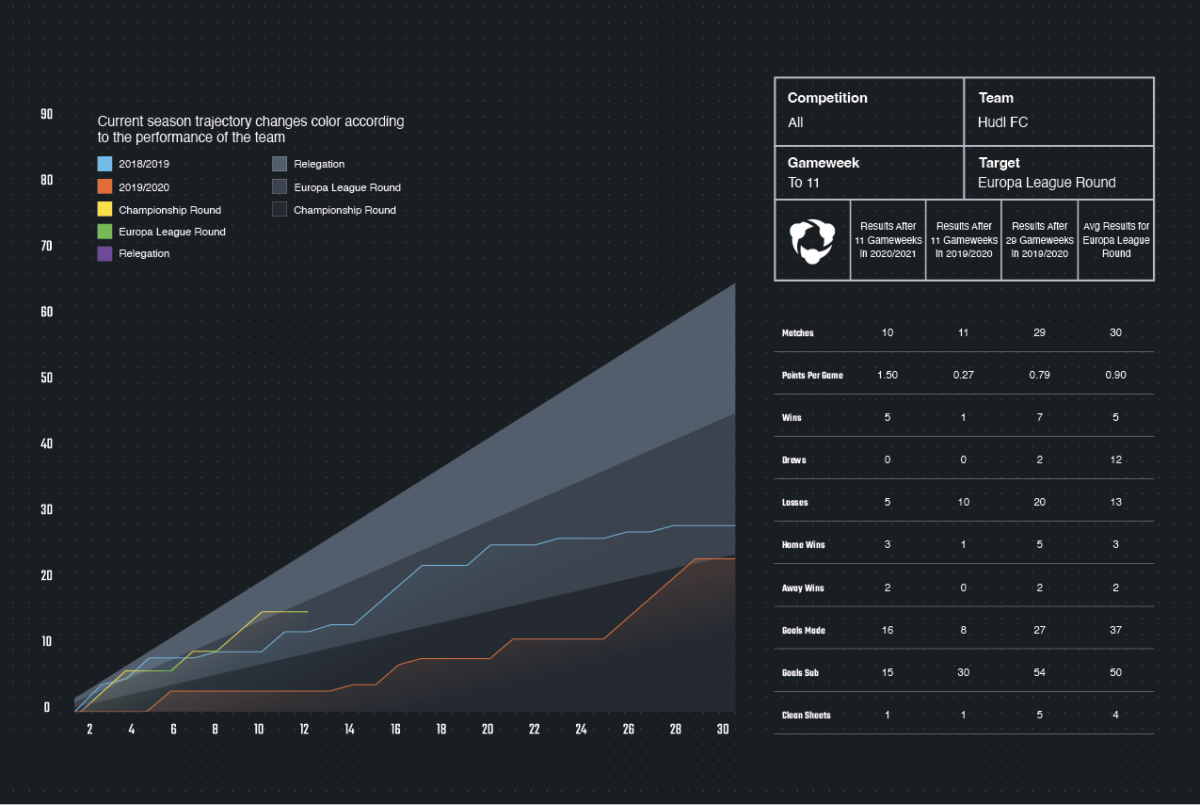Image resolution: width=1200 pixels, height=805 pixels.
Task: Select the green Europa League Round swatch
Action: point(103,230)
